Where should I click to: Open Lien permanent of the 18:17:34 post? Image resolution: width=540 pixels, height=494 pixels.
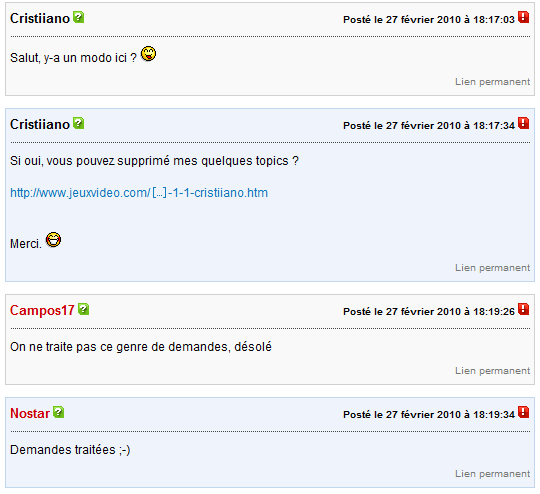click(492, 268)
